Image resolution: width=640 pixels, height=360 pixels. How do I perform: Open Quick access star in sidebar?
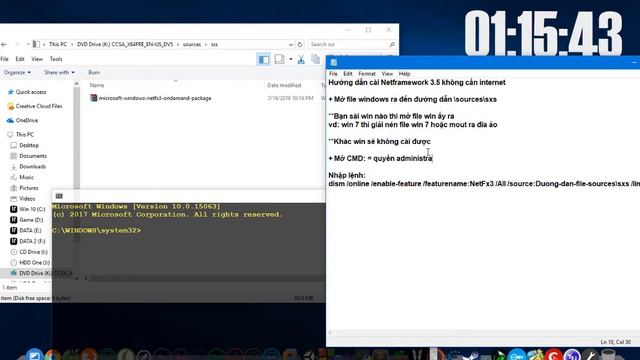[x=11, y=92]
